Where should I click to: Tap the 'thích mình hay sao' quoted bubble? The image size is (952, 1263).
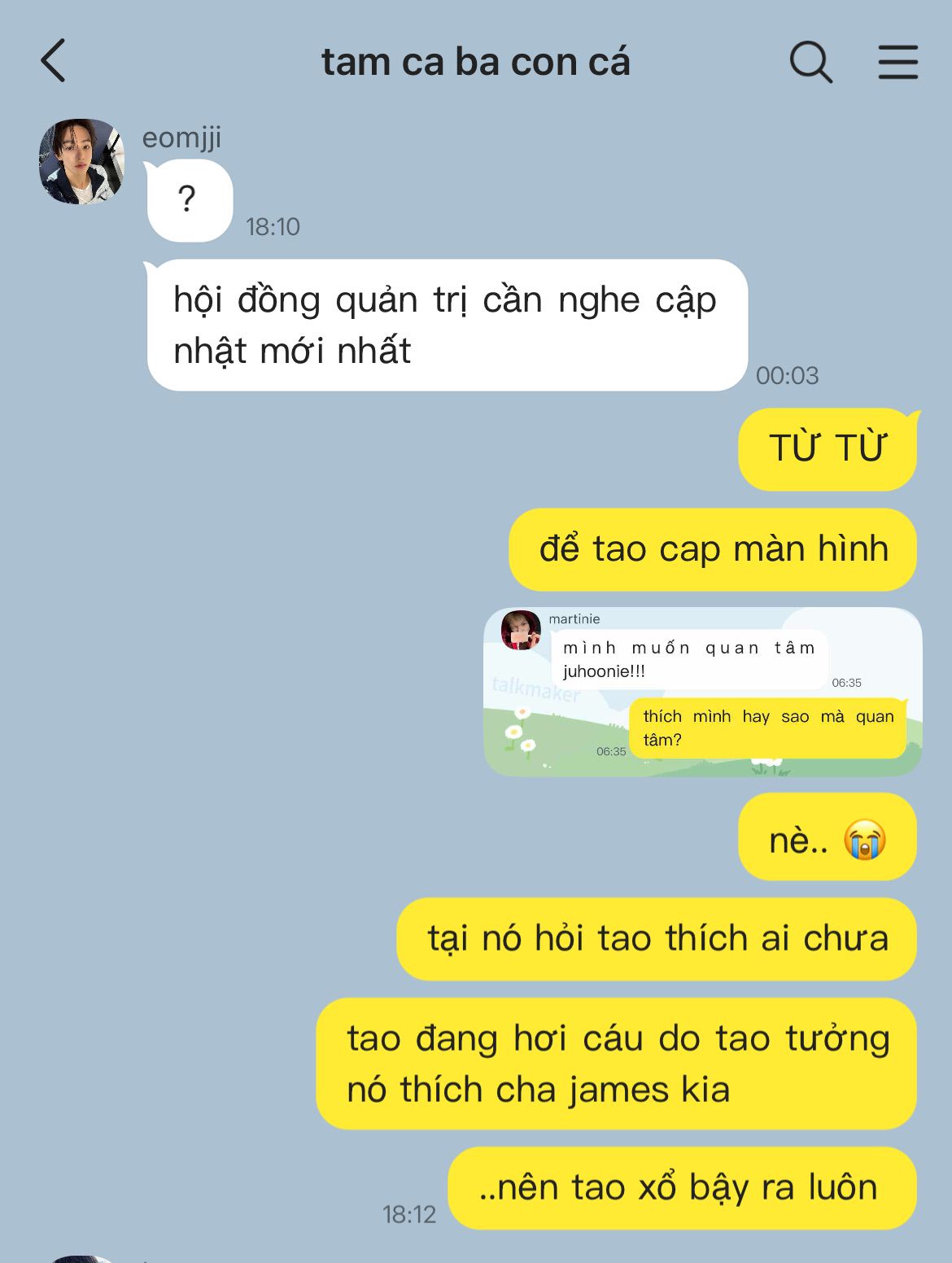point(768,728)
